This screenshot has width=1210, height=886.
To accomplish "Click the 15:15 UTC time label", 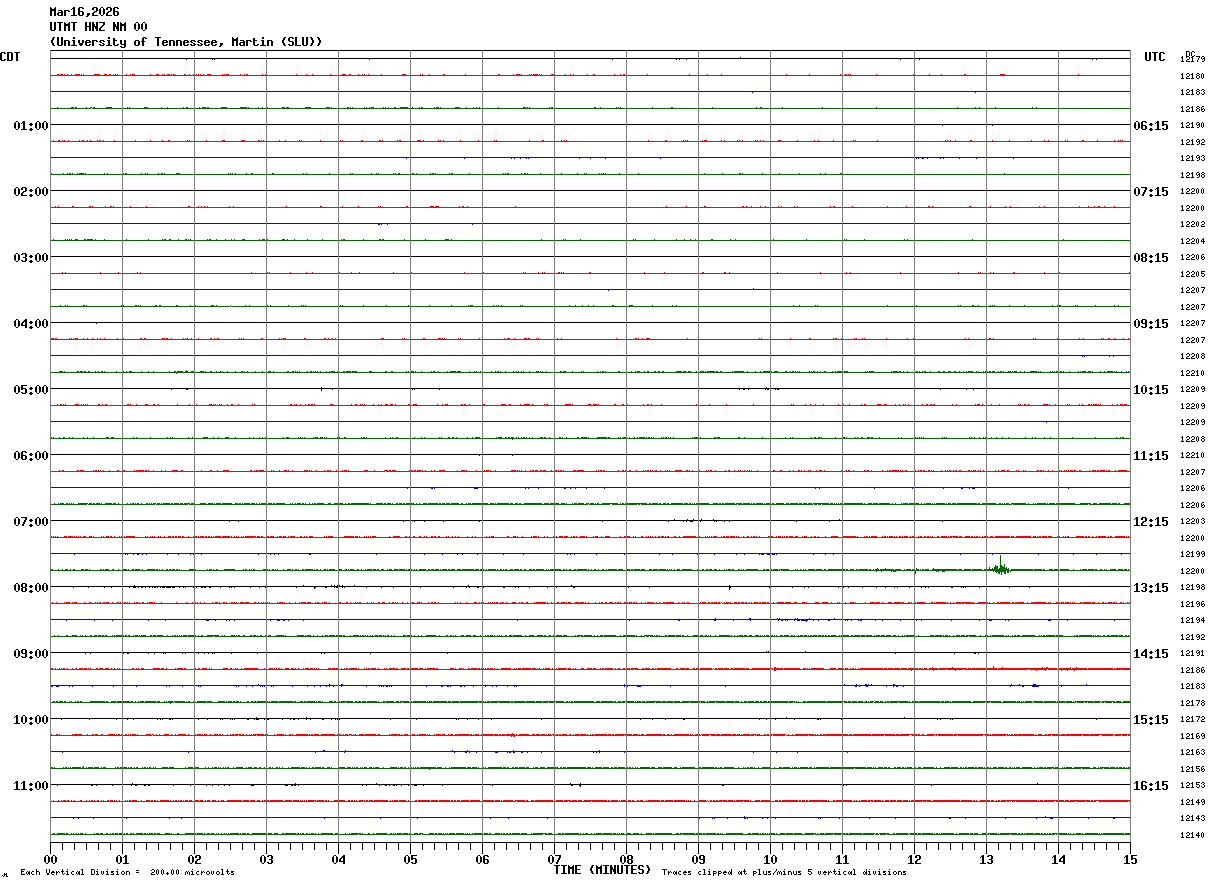I will tap(1150, 719).
